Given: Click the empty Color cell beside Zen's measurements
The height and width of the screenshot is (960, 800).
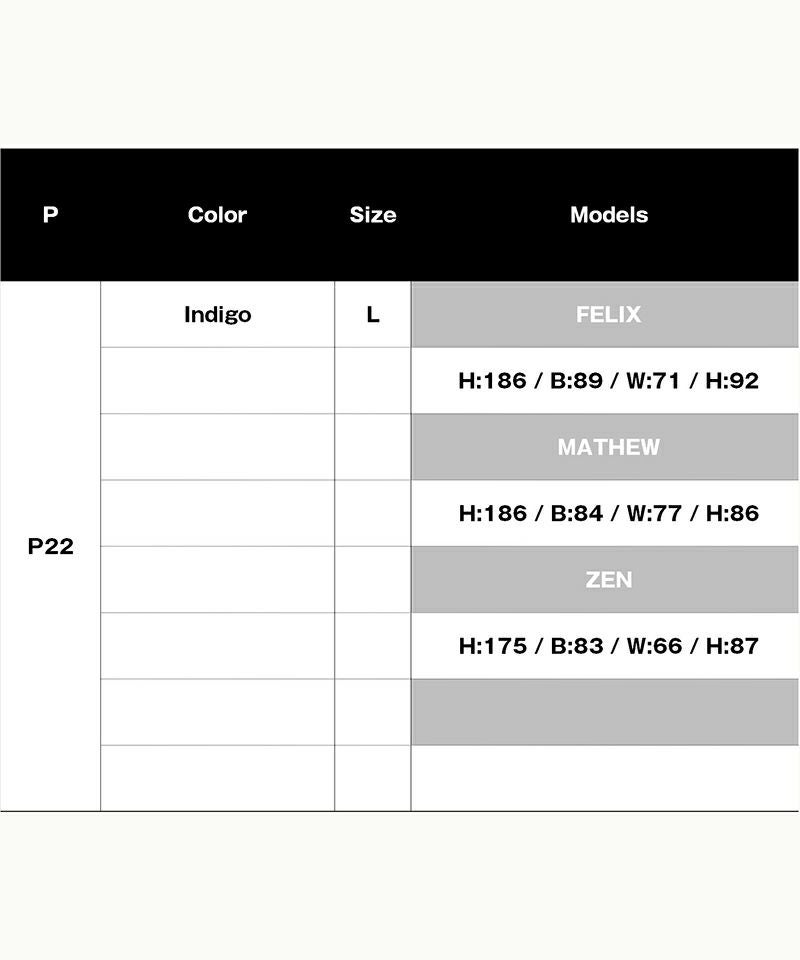Looking at the screenshot, I should (x=217, y=646).
